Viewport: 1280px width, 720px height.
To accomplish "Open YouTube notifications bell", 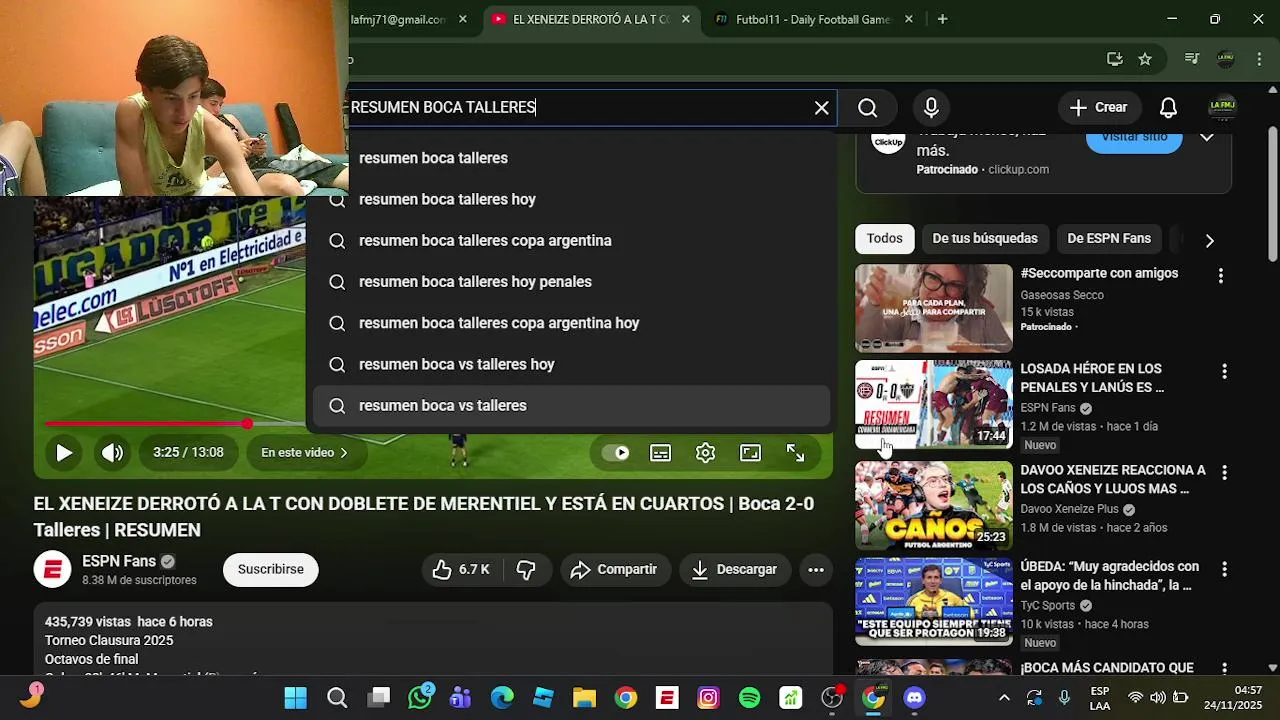I will [x=1168, y=108].
